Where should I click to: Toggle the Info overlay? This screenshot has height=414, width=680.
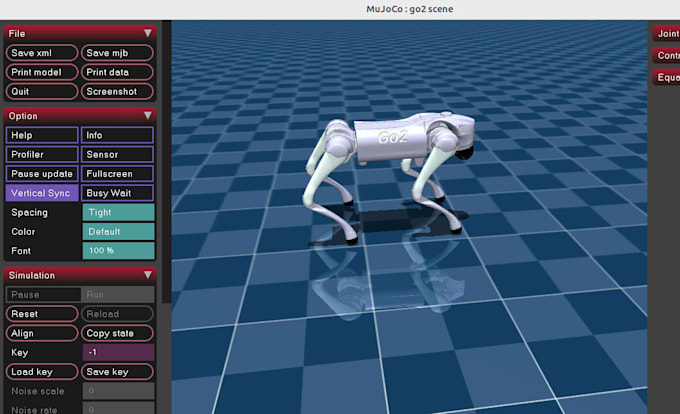(x=117, y=135)
